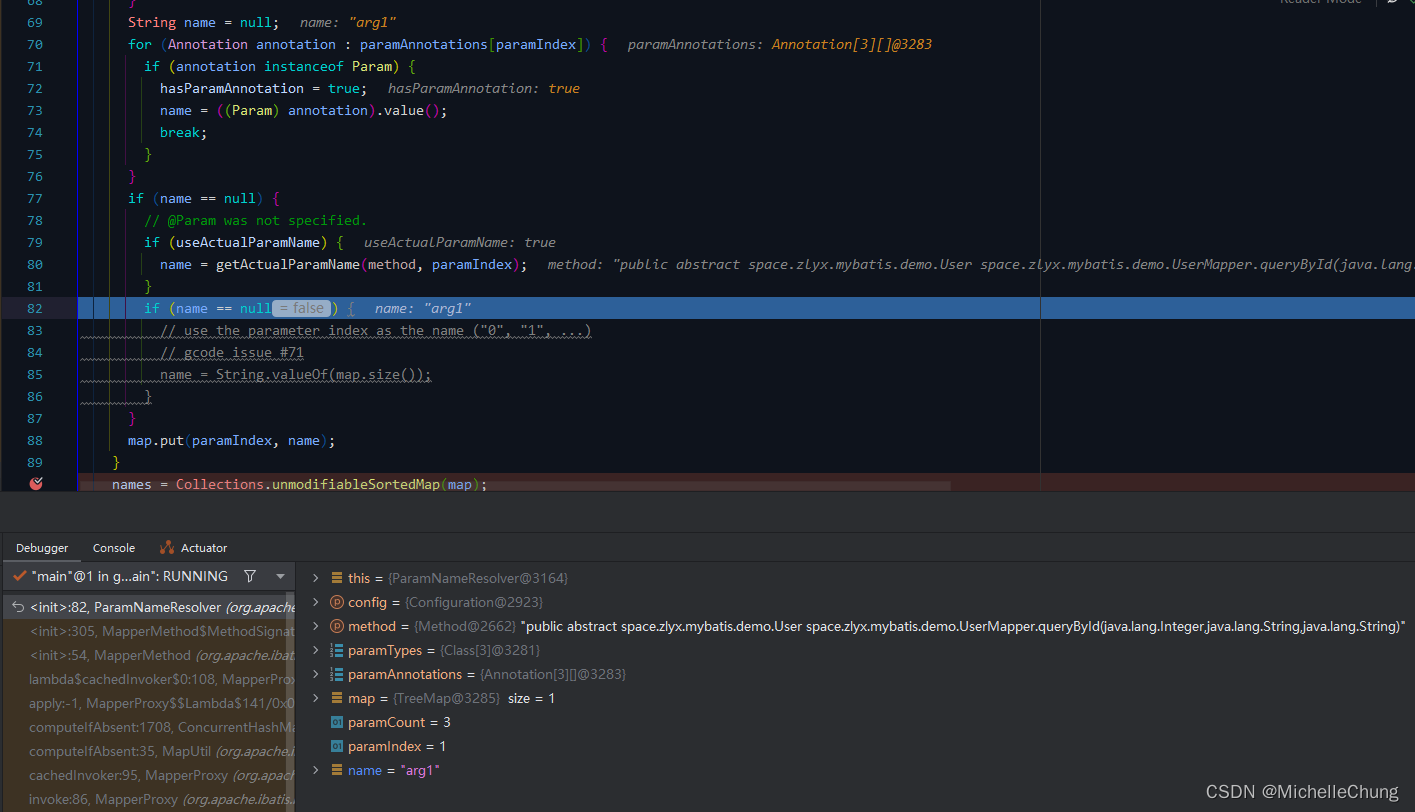Click the object icon beside 'map'
Screen dimensions: 1415x812
337,698
